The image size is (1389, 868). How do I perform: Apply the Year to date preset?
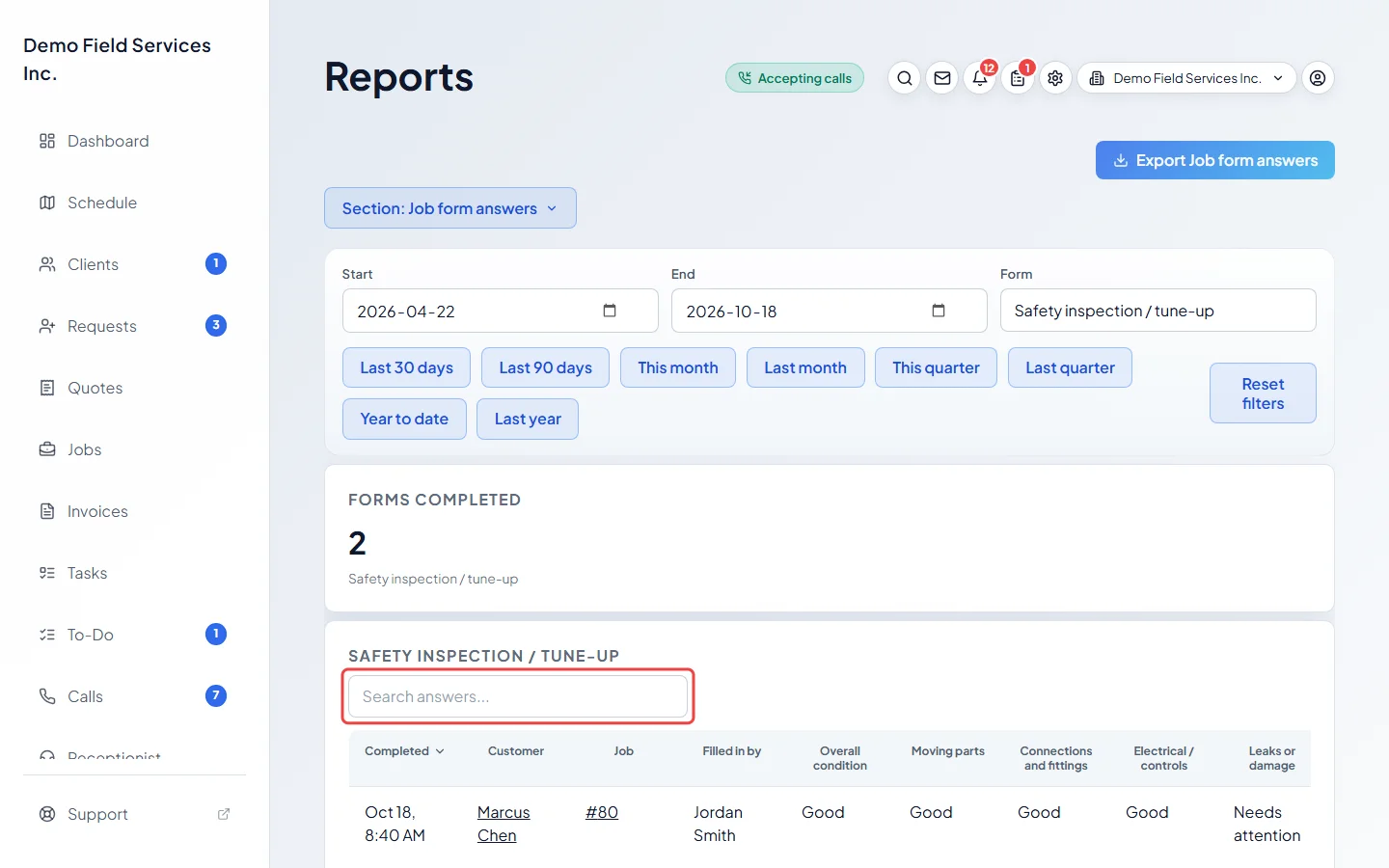[x=404, y=419]
